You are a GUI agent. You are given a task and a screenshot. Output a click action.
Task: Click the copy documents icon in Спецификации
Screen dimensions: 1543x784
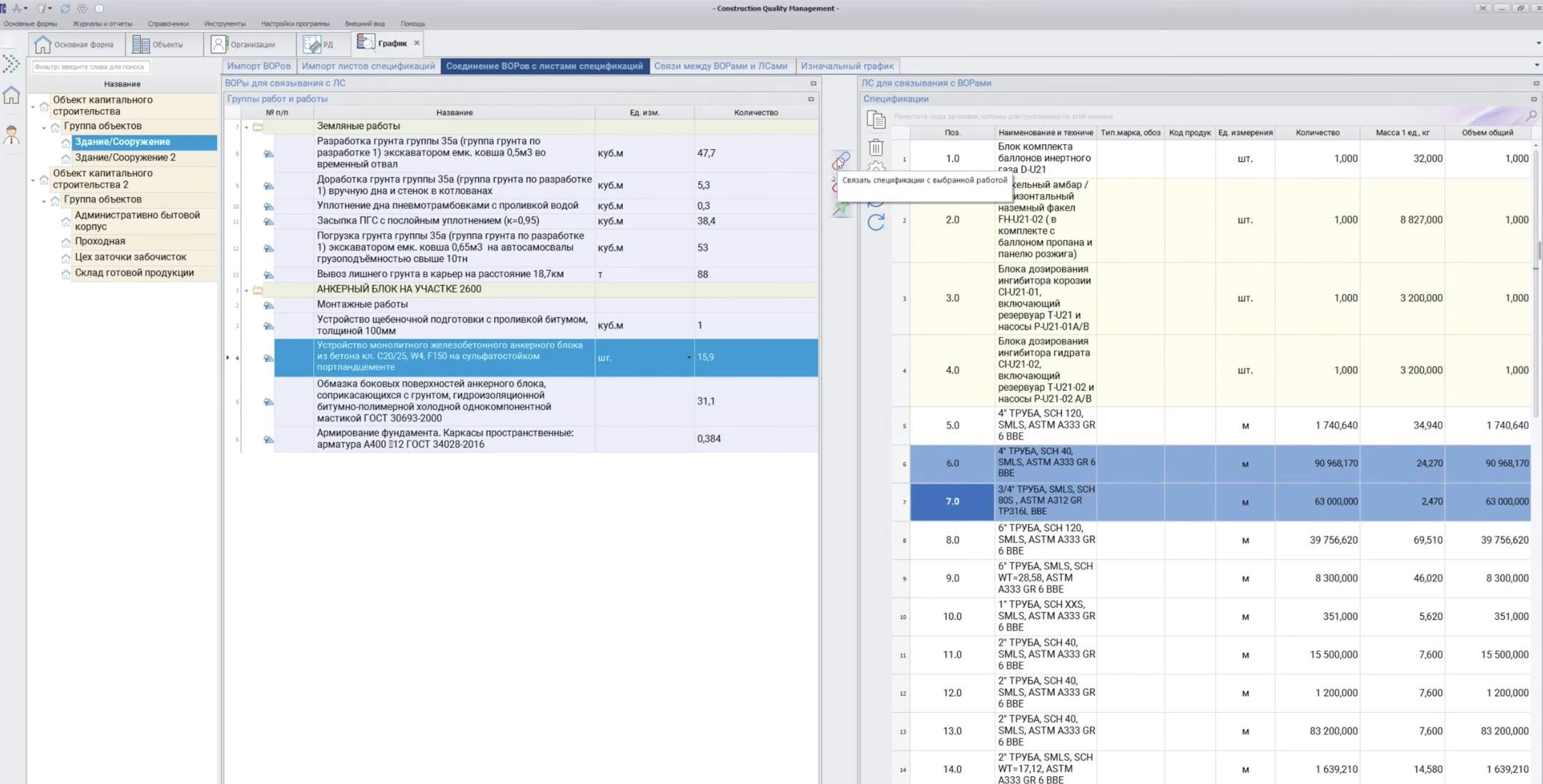tap(876, 120)
